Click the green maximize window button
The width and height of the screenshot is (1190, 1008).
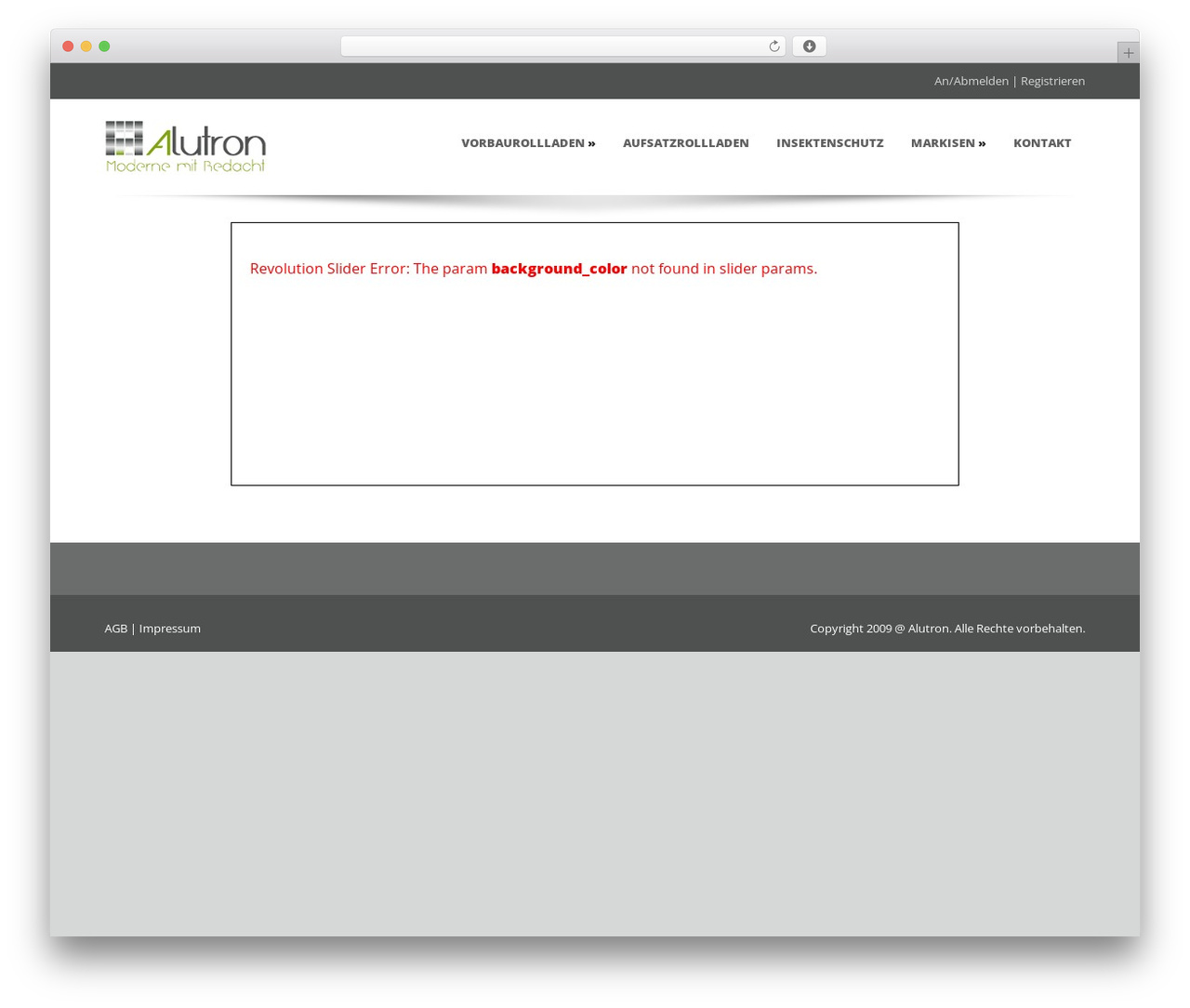tap(104, 46)
